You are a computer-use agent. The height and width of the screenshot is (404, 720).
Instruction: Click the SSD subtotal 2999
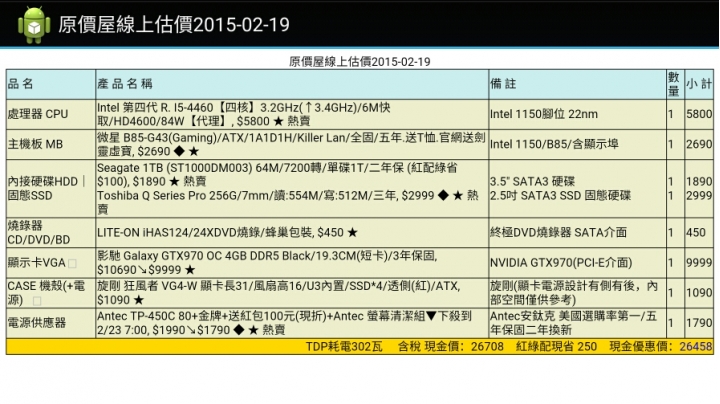[699, 196]
